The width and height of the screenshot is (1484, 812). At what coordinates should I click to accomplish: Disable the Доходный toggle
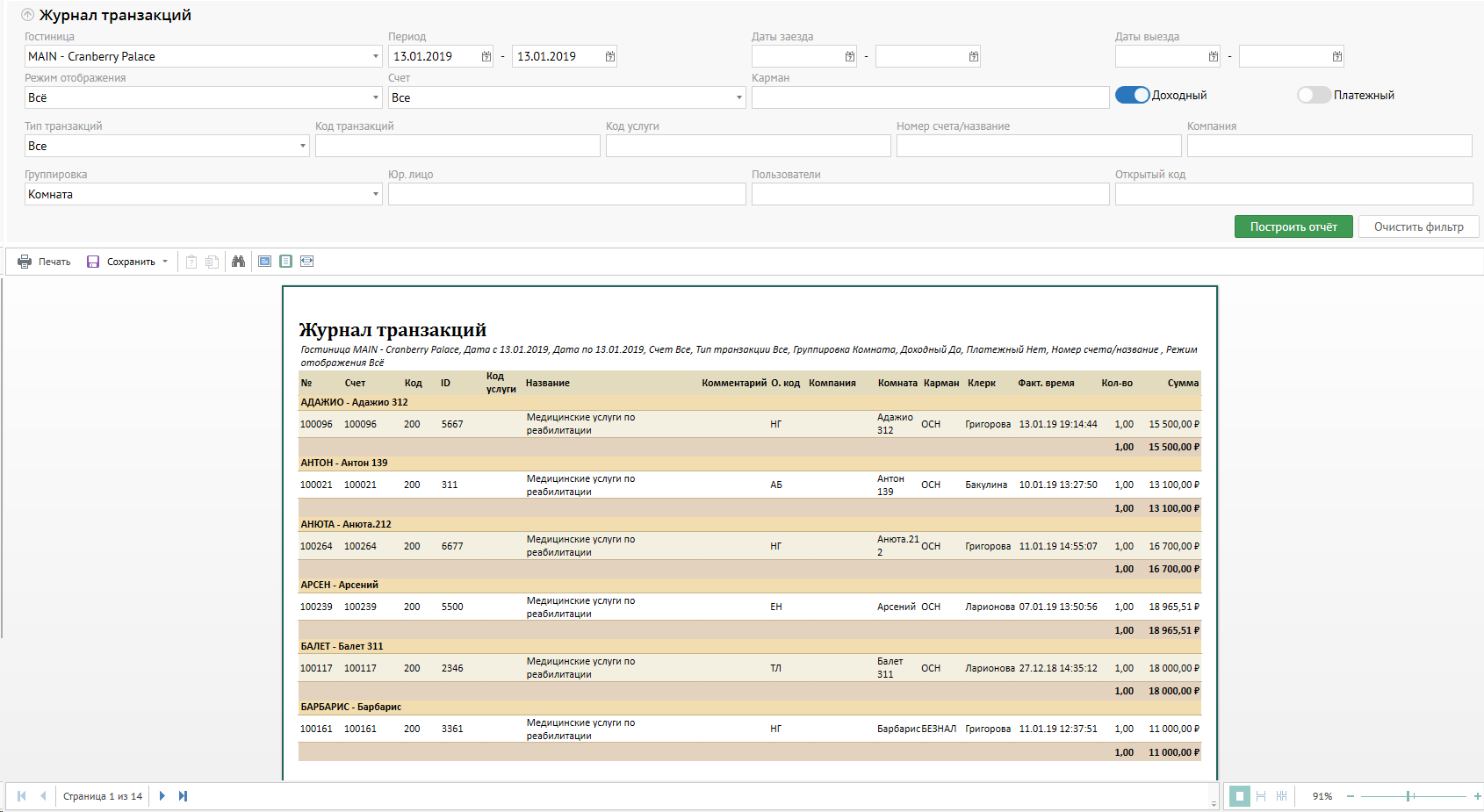1132,95
